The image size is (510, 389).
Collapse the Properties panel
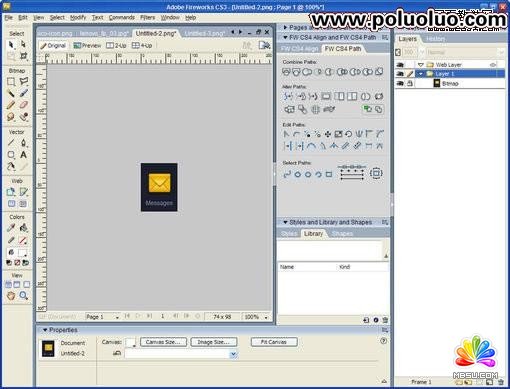(x=45, y=330)
